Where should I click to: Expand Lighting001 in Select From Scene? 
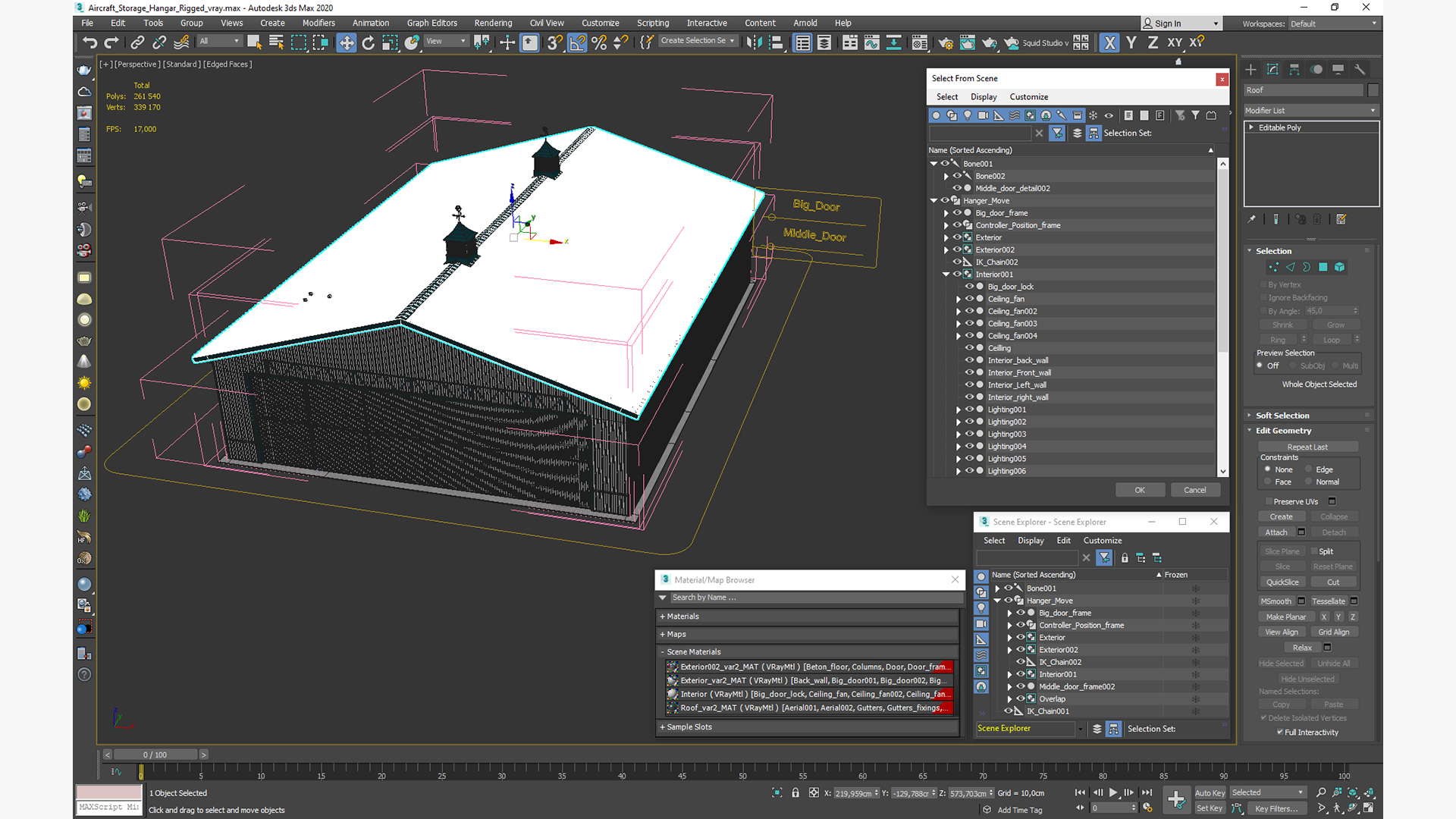(959, 409)
